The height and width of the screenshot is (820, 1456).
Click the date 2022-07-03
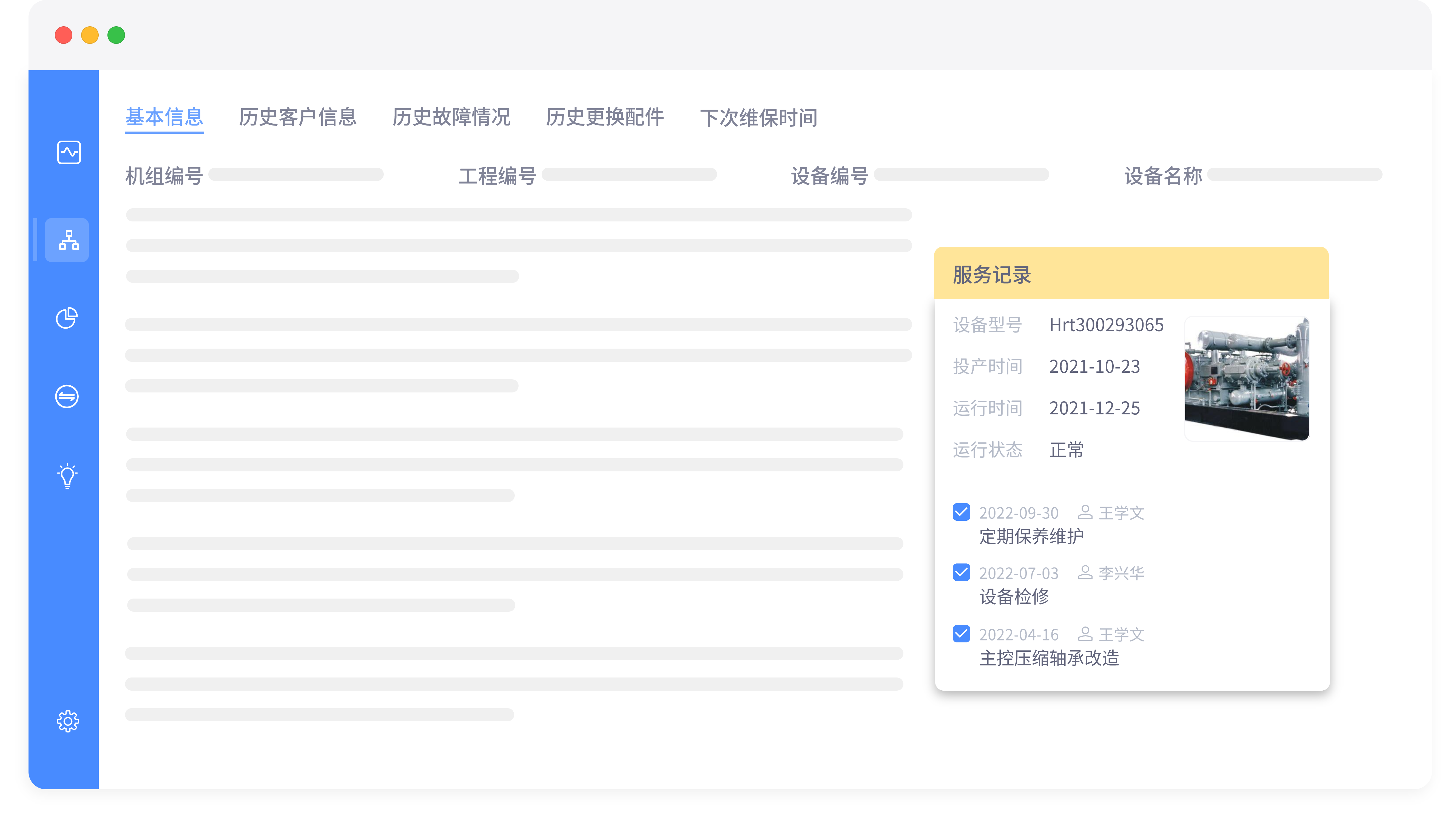point(1019,573)
